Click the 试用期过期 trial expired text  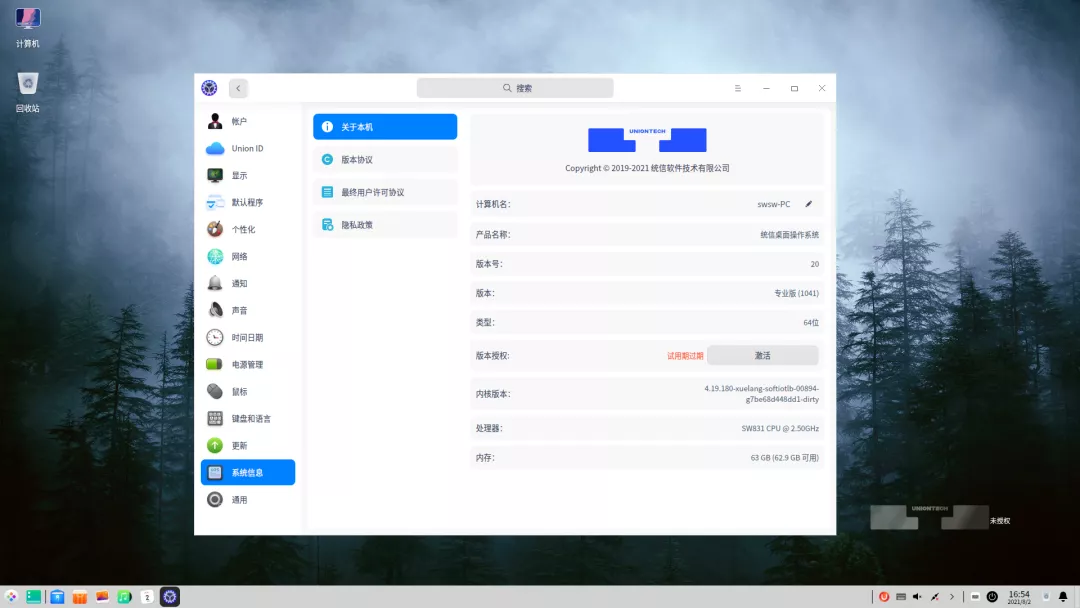(x=685, y=356)
